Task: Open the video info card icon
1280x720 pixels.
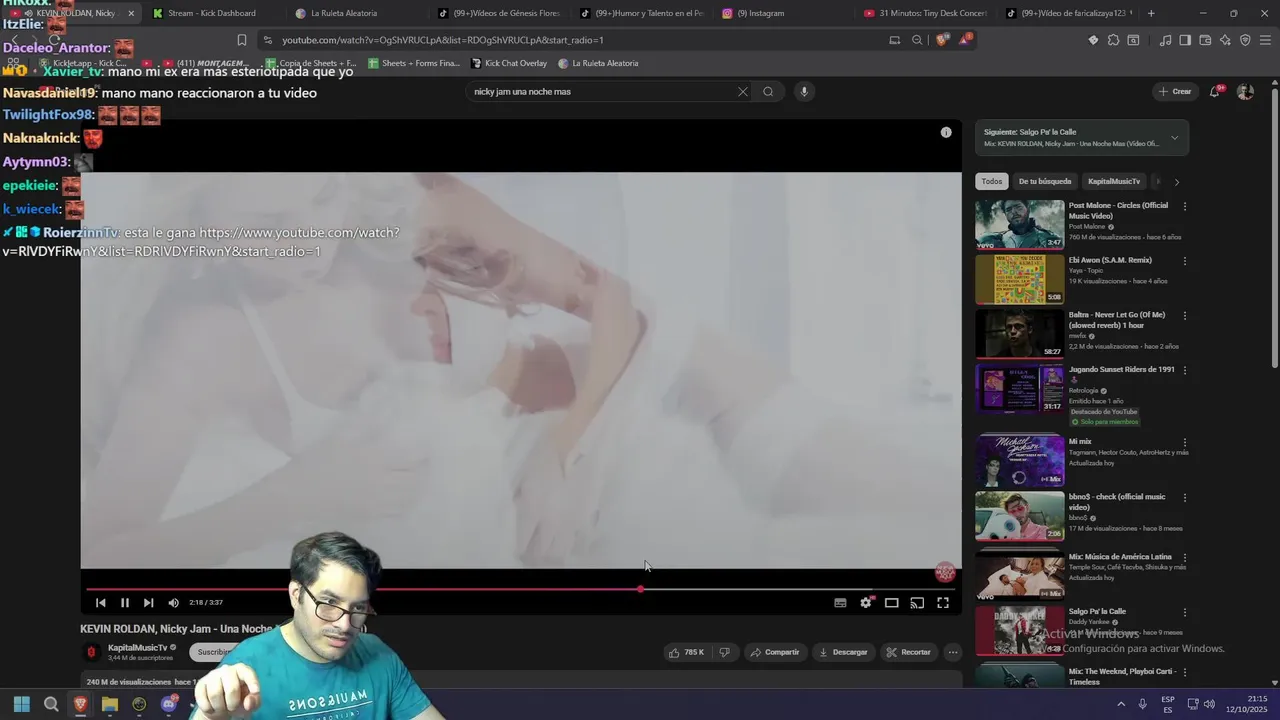Action: point(946,132)
